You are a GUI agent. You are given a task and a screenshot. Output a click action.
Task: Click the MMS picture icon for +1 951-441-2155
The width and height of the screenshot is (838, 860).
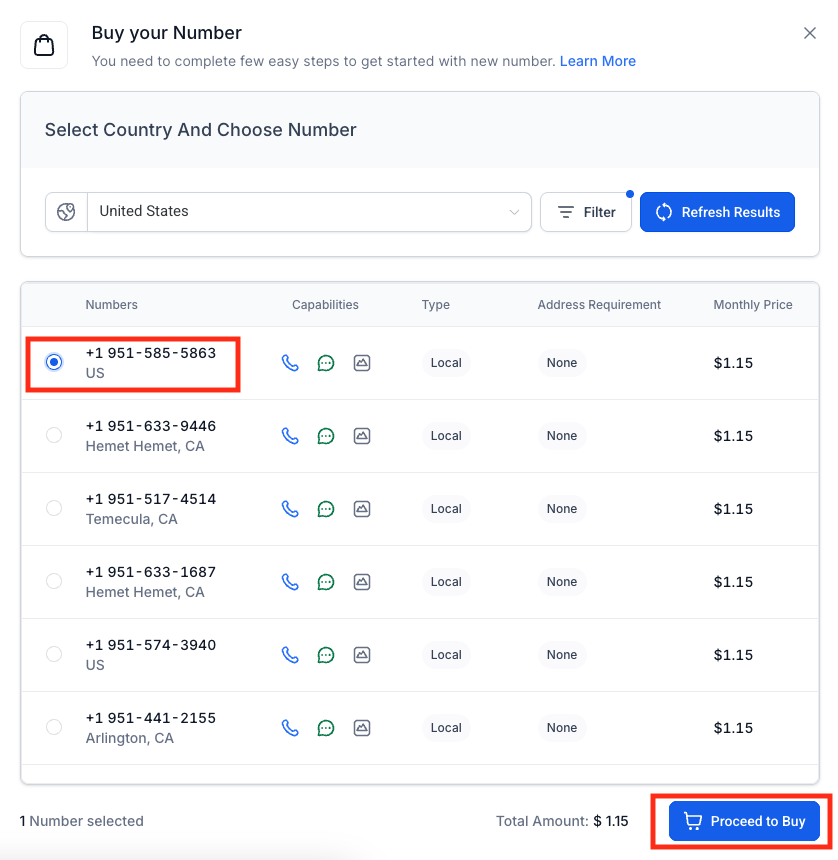click(362, 728)
